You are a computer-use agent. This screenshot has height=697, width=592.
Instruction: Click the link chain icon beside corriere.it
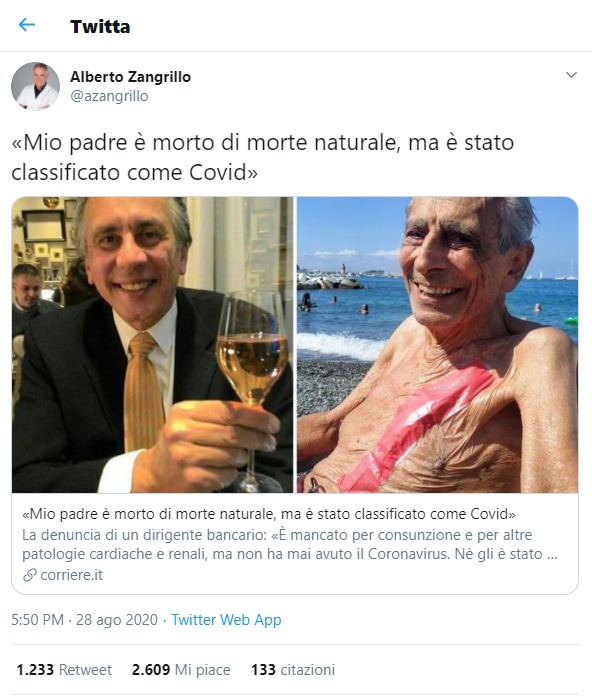click(x=29, y=575)
